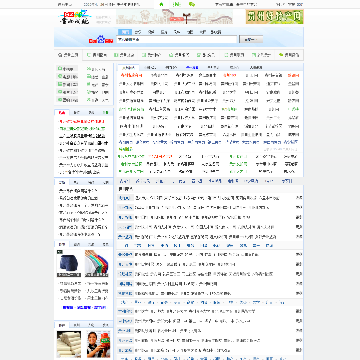Open the illustrated town banner in the header
Image resolution: width=360 pixels, height=360 pixels.
point(174,17)
